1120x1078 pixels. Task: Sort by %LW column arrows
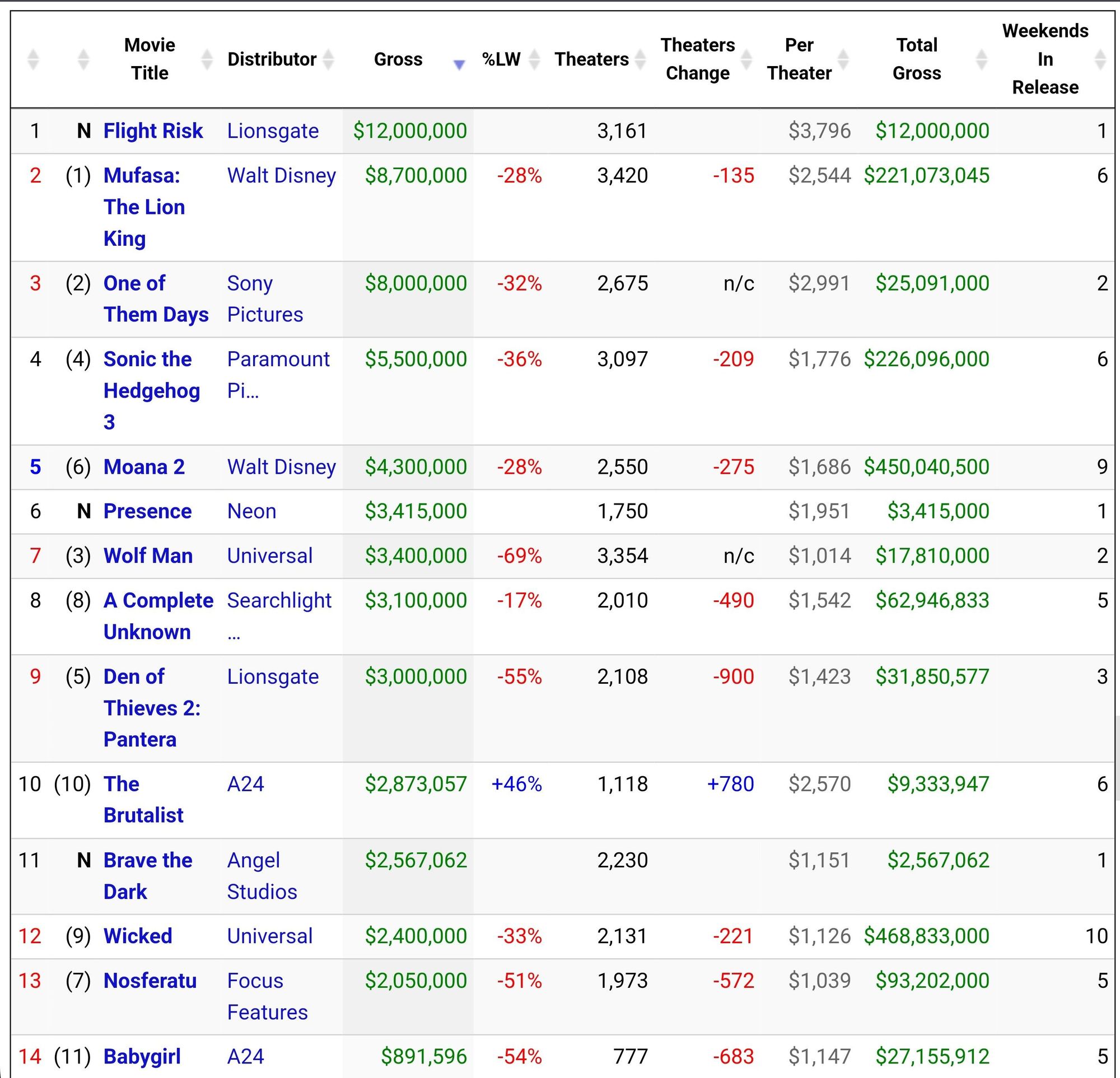(534, 59)
